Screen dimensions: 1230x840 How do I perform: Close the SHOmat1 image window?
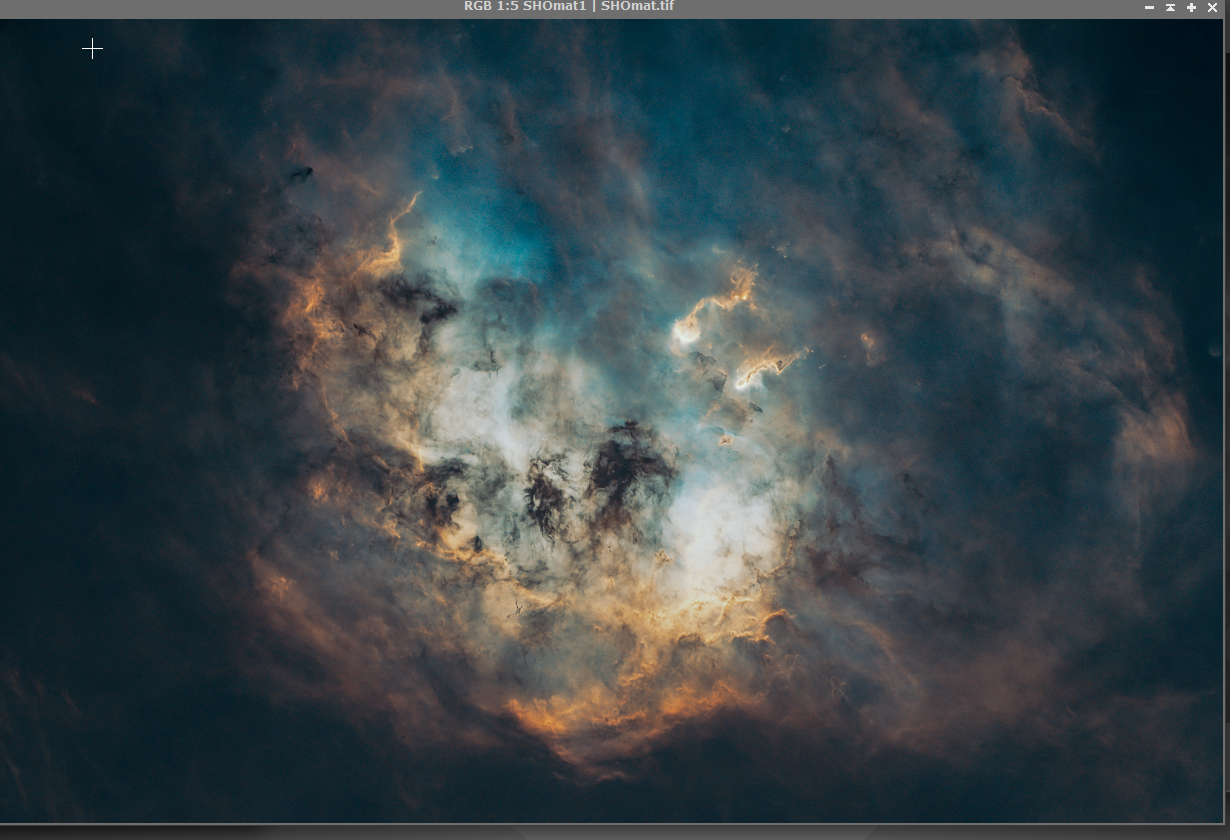1213,7
